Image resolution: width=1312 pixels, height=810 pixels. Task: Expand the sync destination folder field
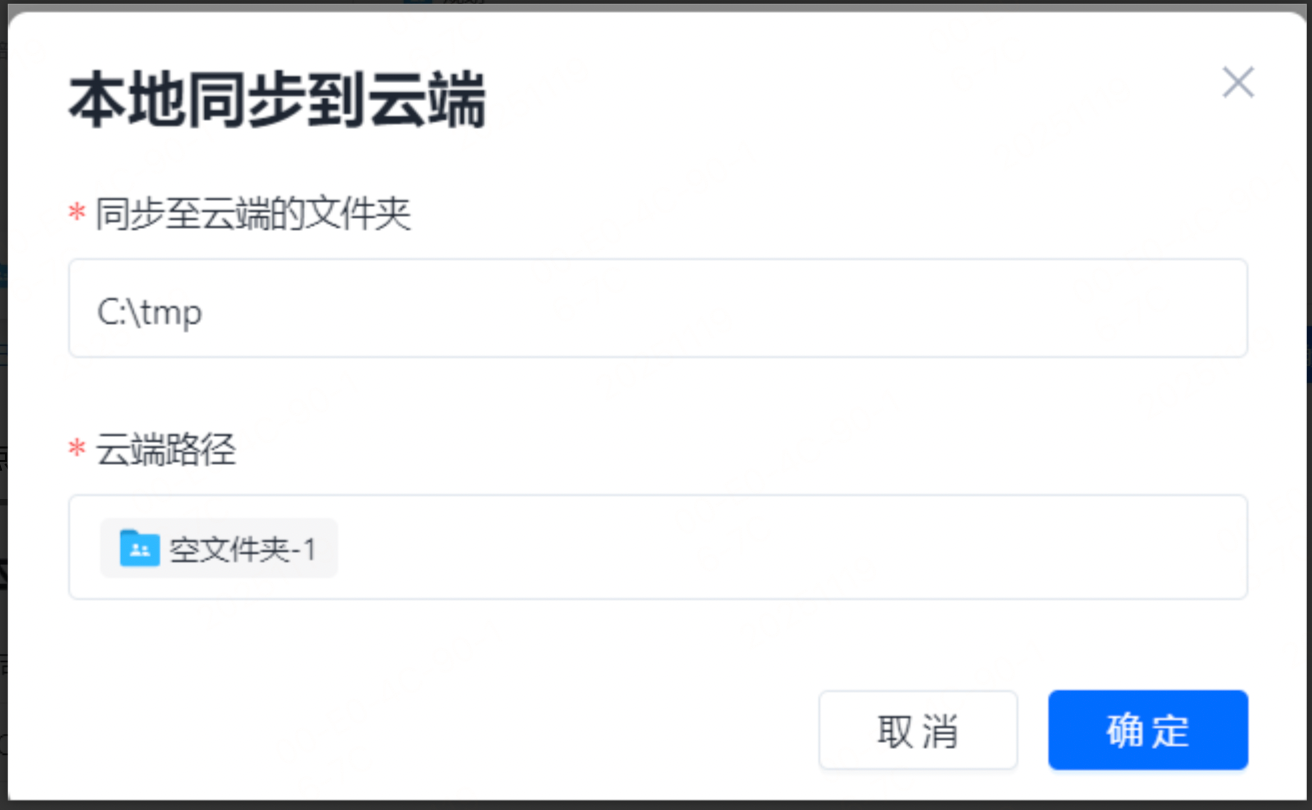(x=656, y=307)
